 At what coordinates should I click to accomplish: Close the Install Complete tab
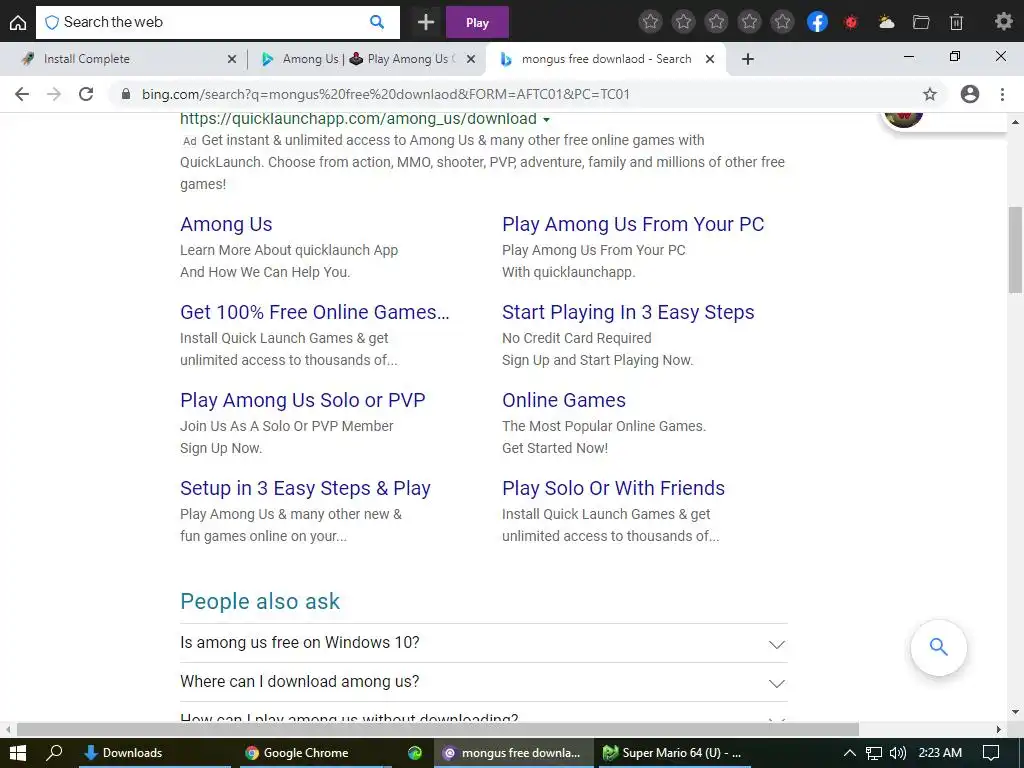click(231, 59)
